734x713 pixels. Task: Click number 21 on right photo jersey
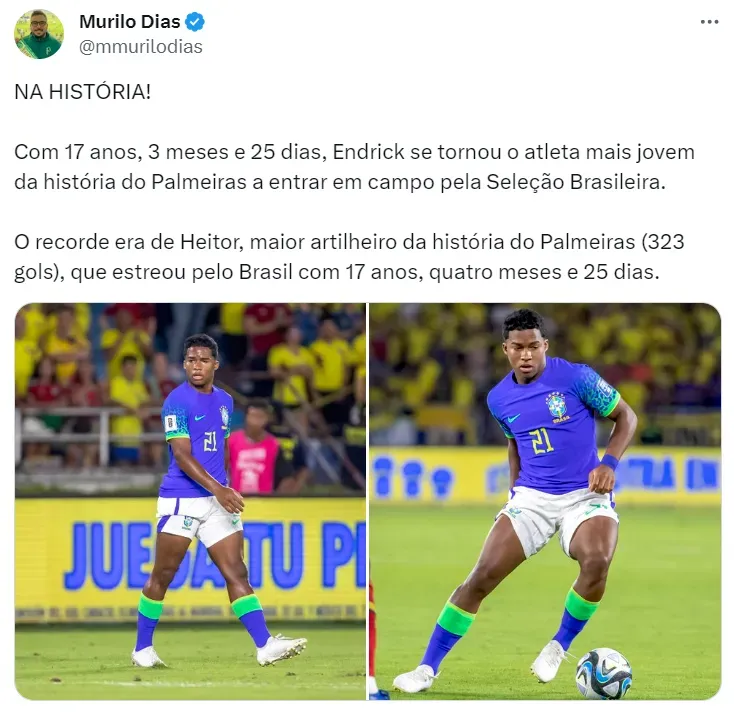(541, 441)
